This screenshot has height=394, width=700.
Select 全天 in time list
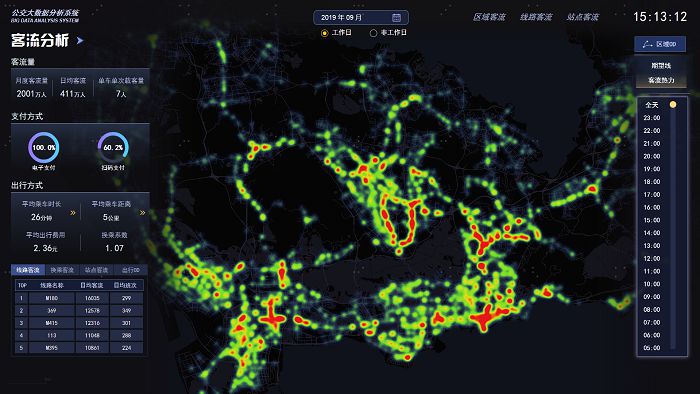click(652, 105)
